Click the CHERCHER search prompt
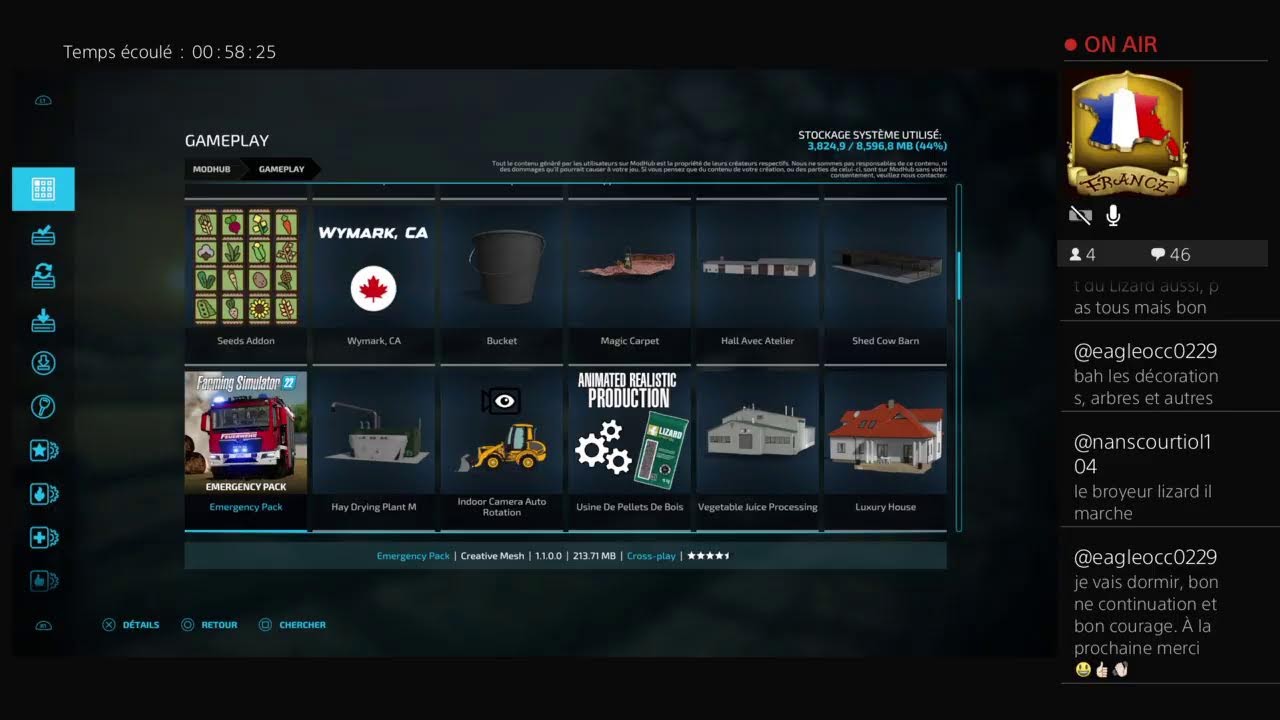 pos(292,625)
